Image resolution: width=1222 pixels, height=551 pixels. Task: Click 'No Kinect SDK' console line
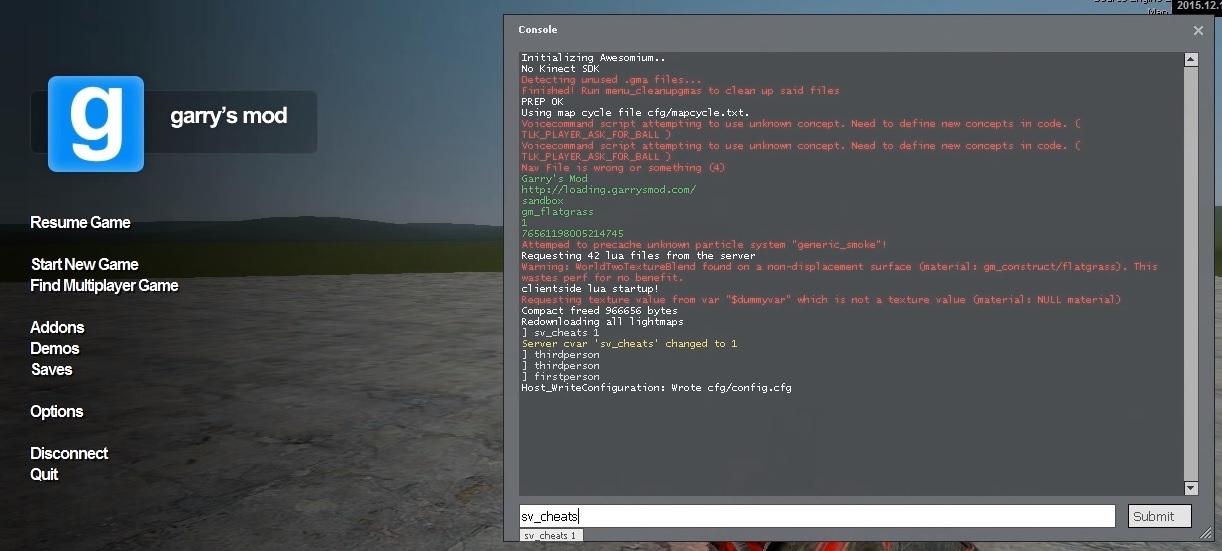(560, 69)
